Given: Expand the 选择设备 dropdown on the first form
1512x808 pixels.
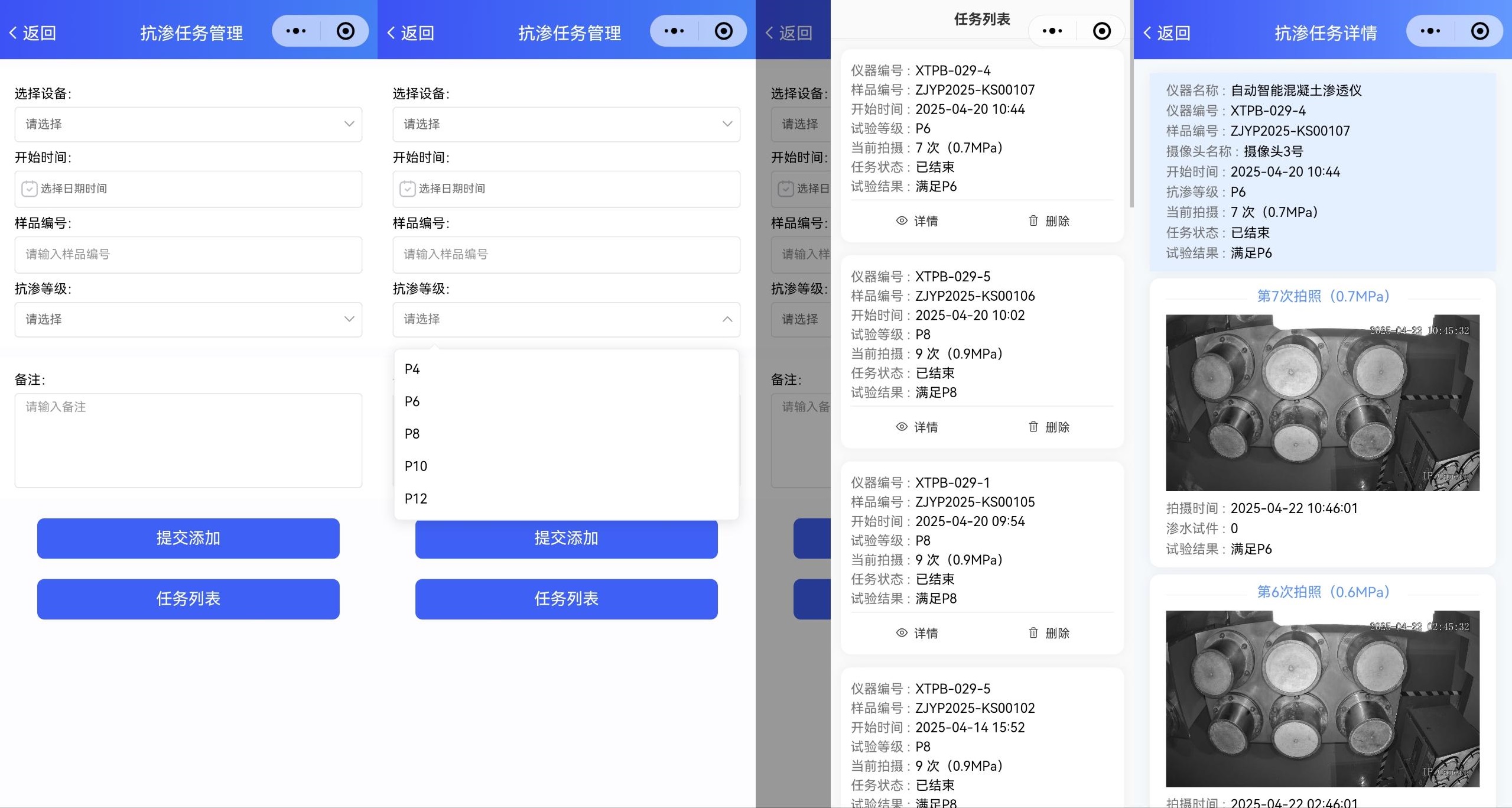Looking at the screenshot, I should 188,124.
